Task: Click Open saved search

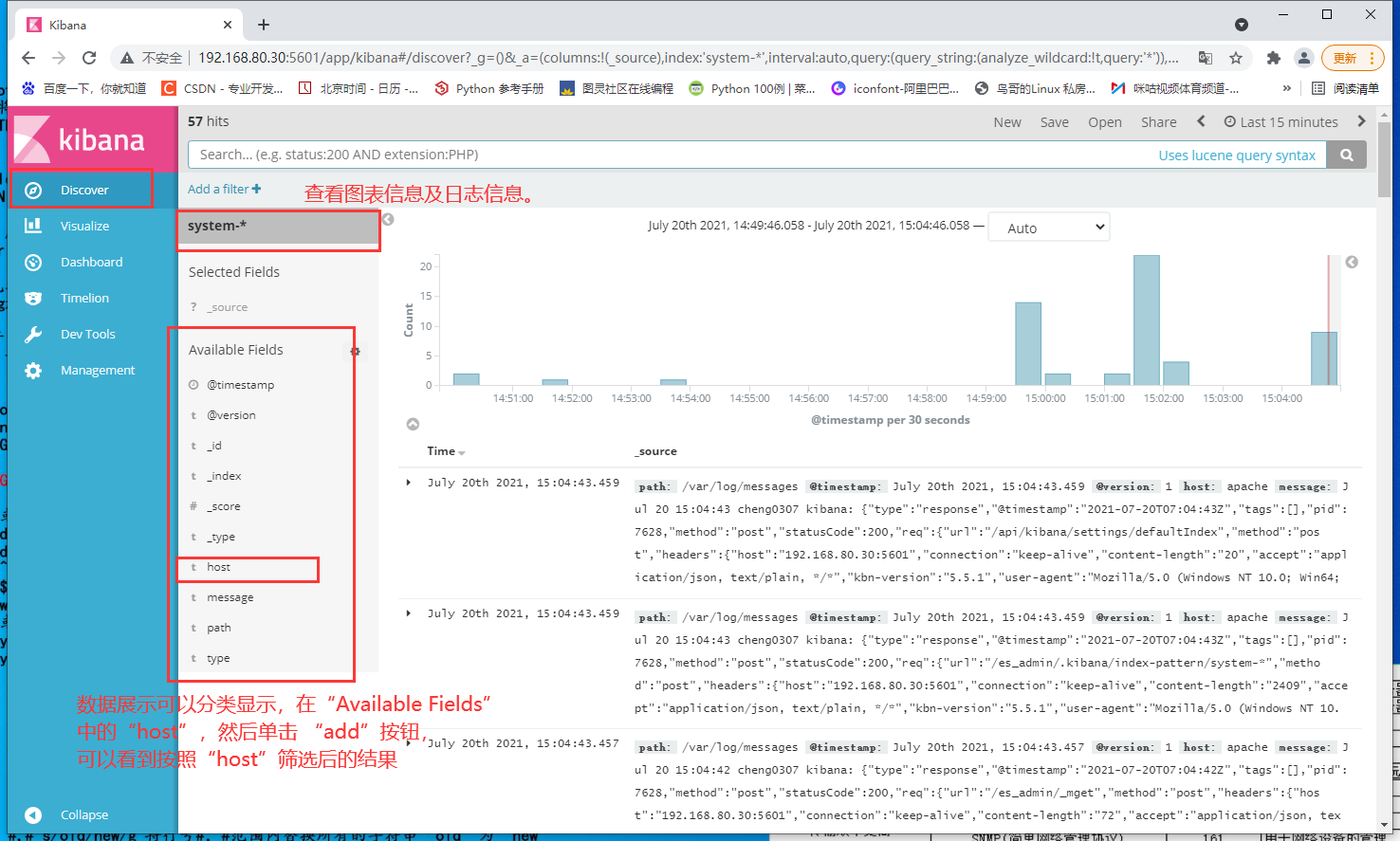Action: (1105, 122)
